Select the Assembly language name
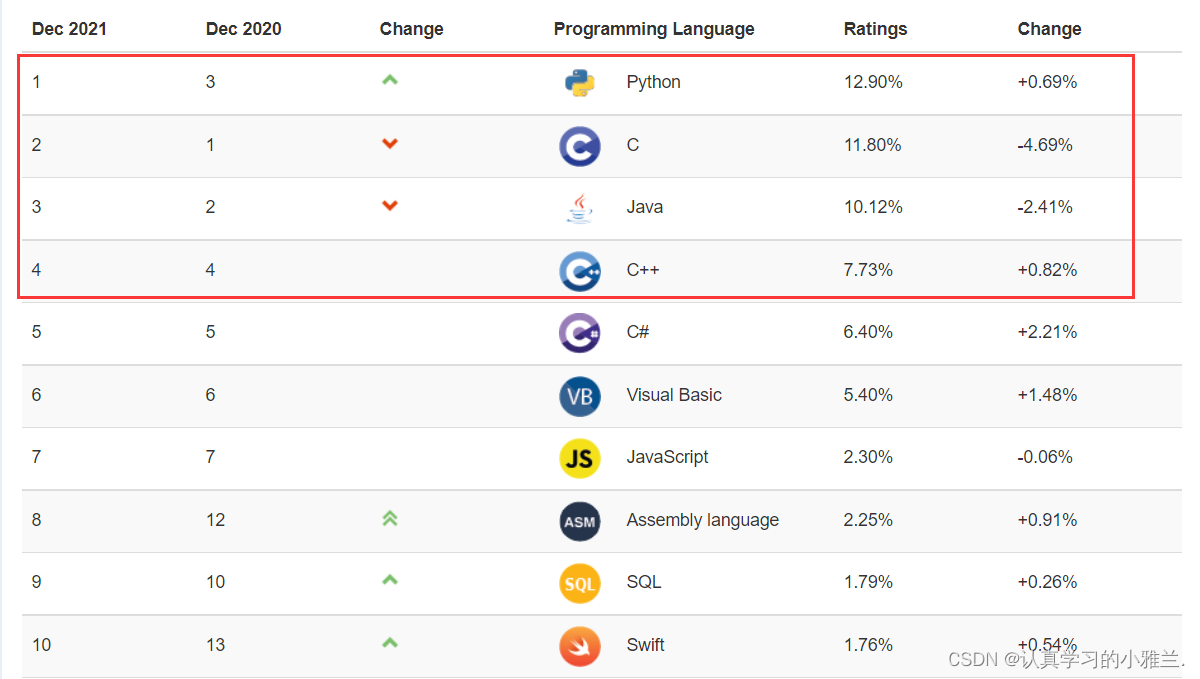This screenshot has width=1200, height=679. (x=703, y=520)
